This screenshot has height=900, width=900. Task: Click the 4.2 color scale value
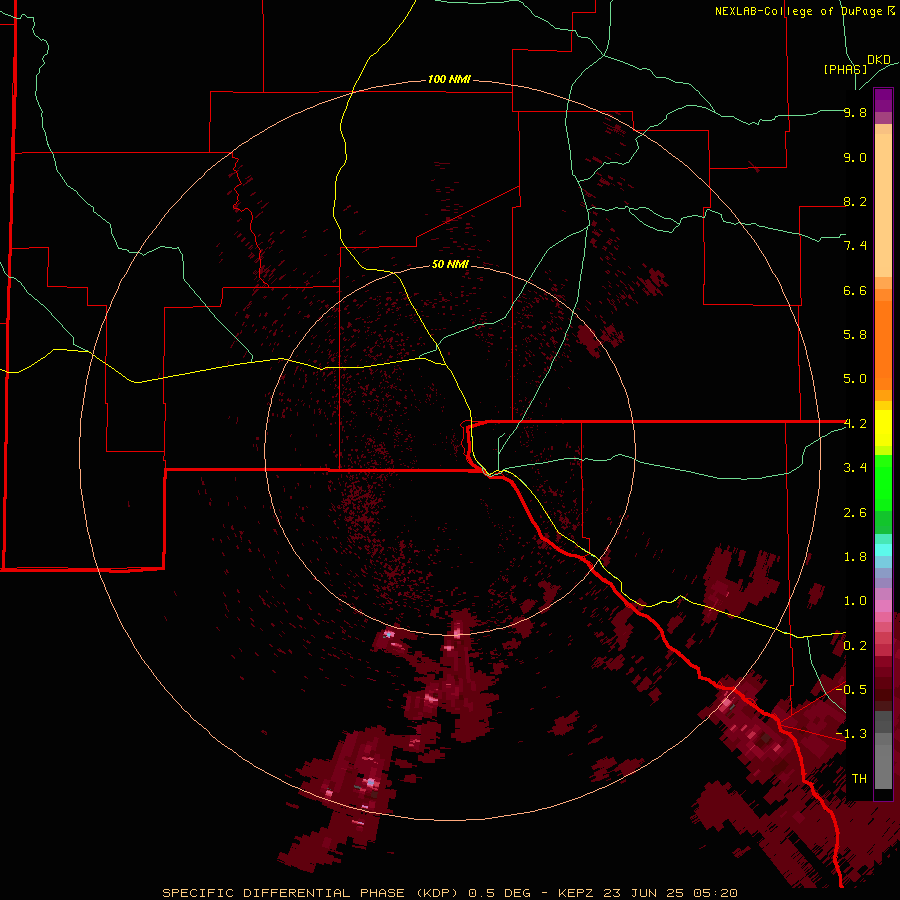point(855,424)
